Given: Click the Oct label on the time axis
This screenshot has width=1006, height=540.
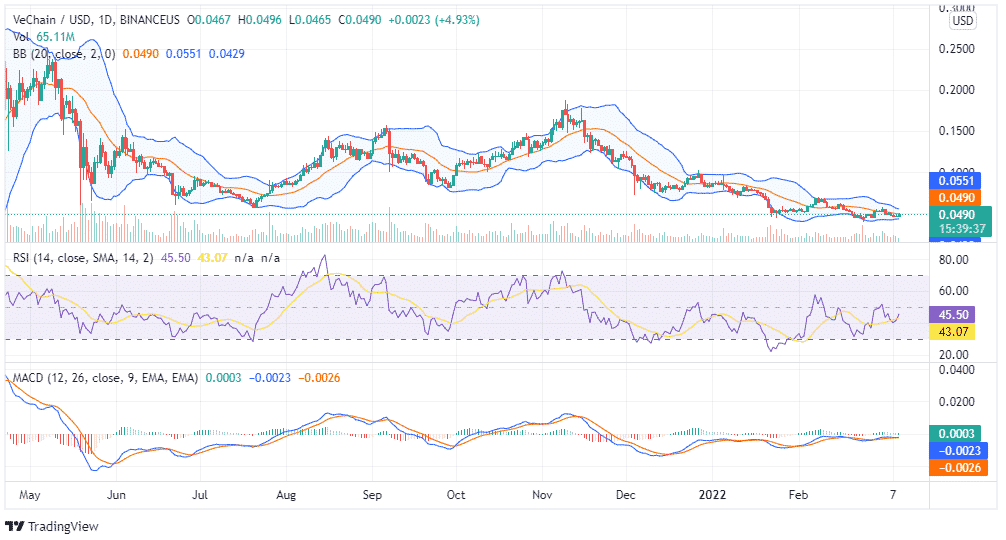Looking at the screenshot, I should point(456,495).
